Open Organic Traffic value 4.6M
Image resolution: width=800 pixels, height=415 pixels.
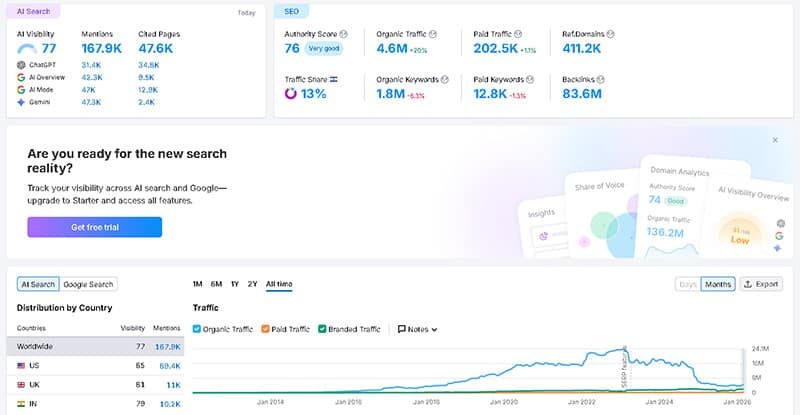pyautogui.click(x=392, y=48)
